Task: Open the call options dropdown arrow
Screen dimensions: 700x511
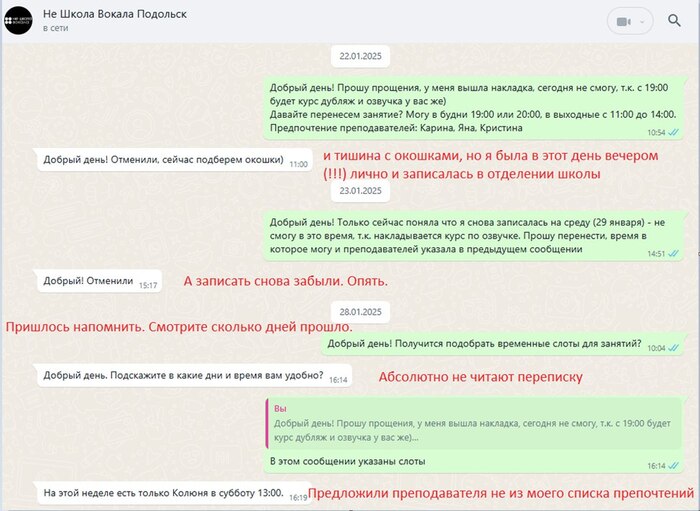Action: [x=642, y=21]
